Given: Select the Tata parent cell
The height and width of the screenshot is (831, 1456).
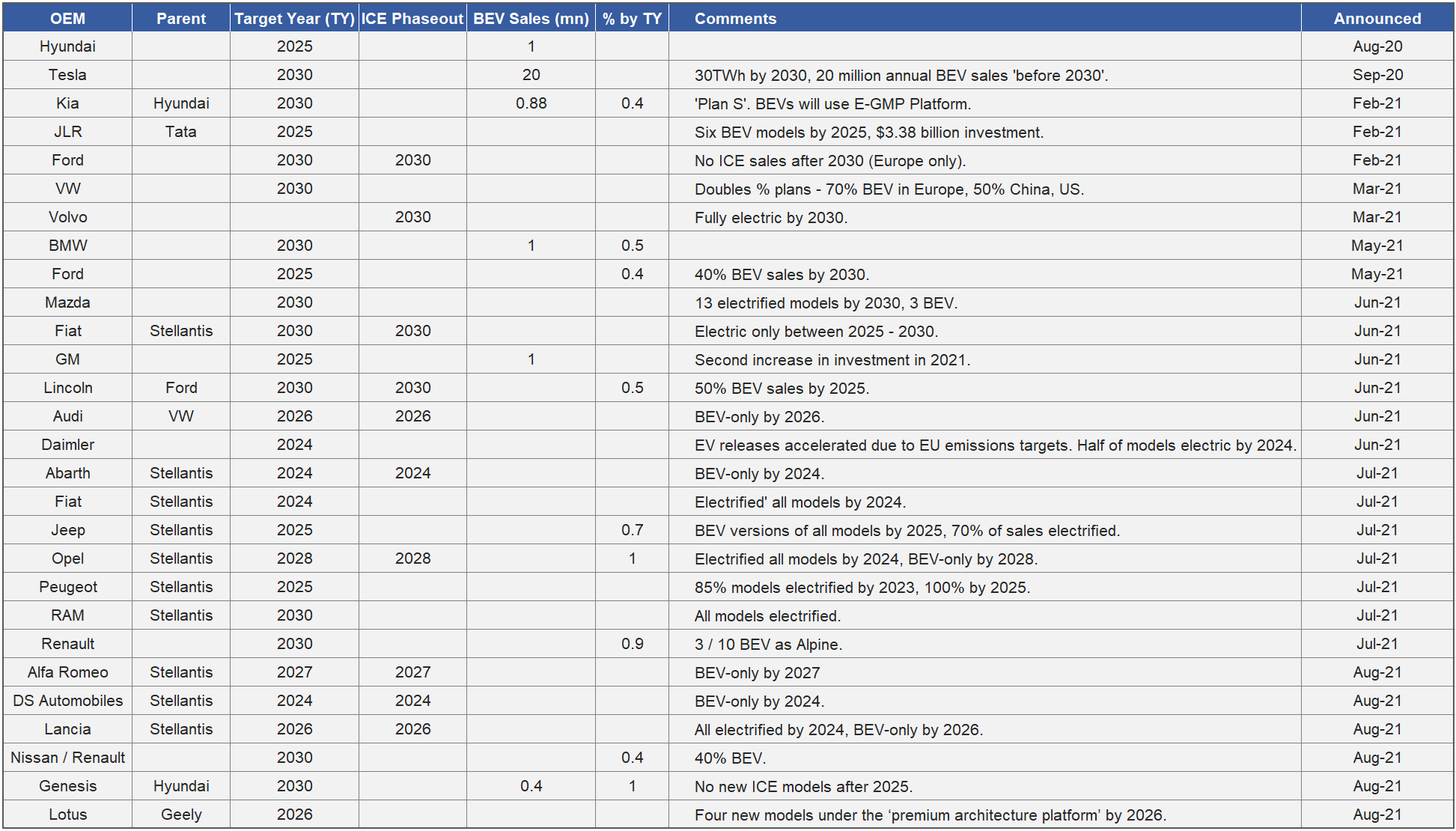Looking at the screenshot, I should point(181,132).
